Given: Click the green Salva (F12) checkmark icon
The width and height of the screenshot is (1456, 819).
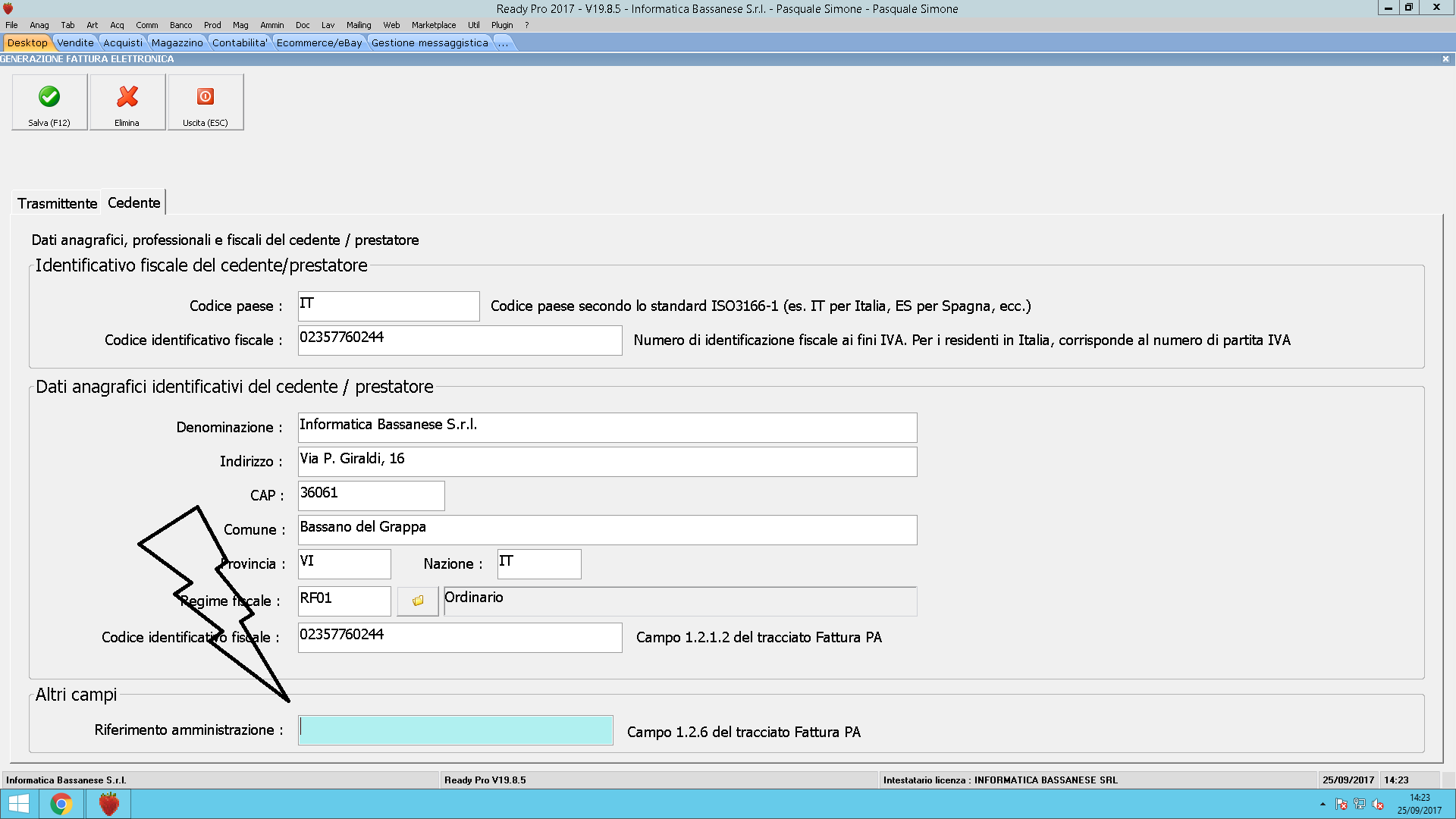Looking at the screenshot, I should point(49,97).
